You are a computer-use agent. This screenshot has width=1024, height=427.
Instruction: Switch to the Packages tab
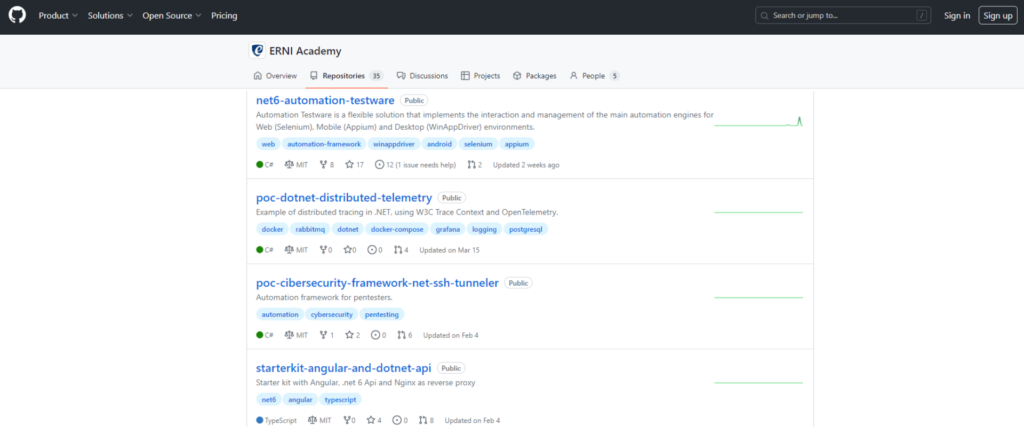535,75
